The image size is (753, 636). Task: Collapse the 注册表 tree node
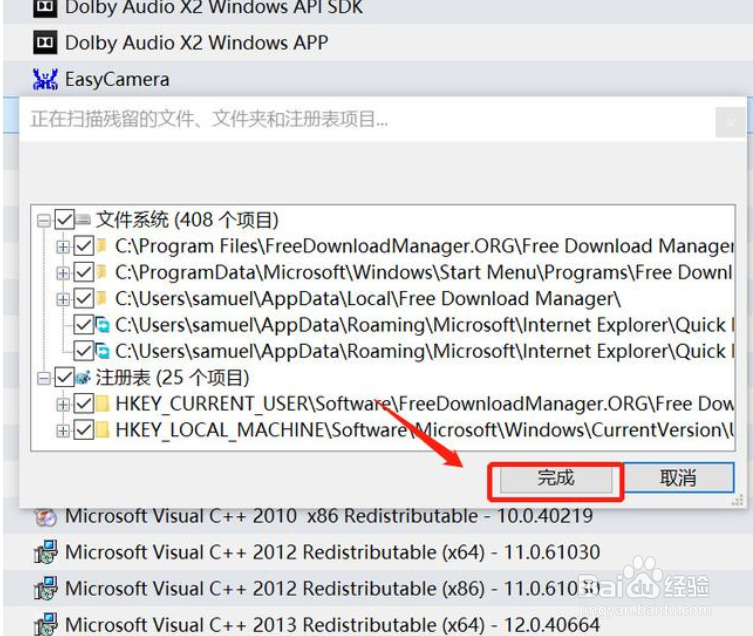pyautogui.click(x=44, y=379)
